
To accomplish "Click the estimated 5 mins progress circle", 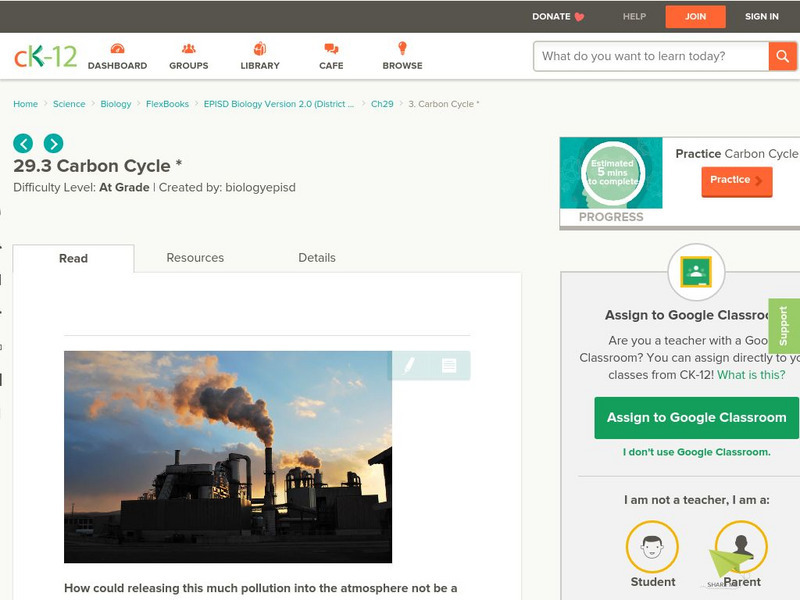I will tap(613, 173).
